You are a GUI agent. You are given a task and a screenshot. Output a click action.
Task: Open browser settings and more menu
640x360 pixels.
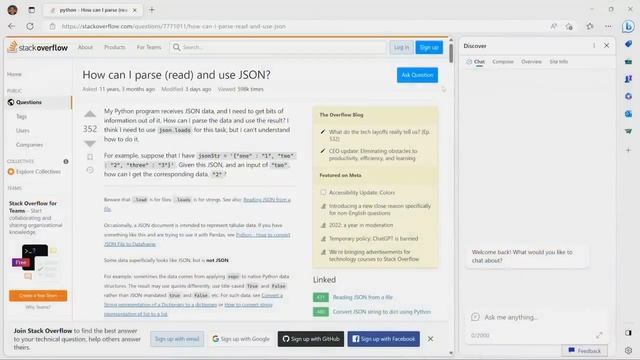coord(608,26)
